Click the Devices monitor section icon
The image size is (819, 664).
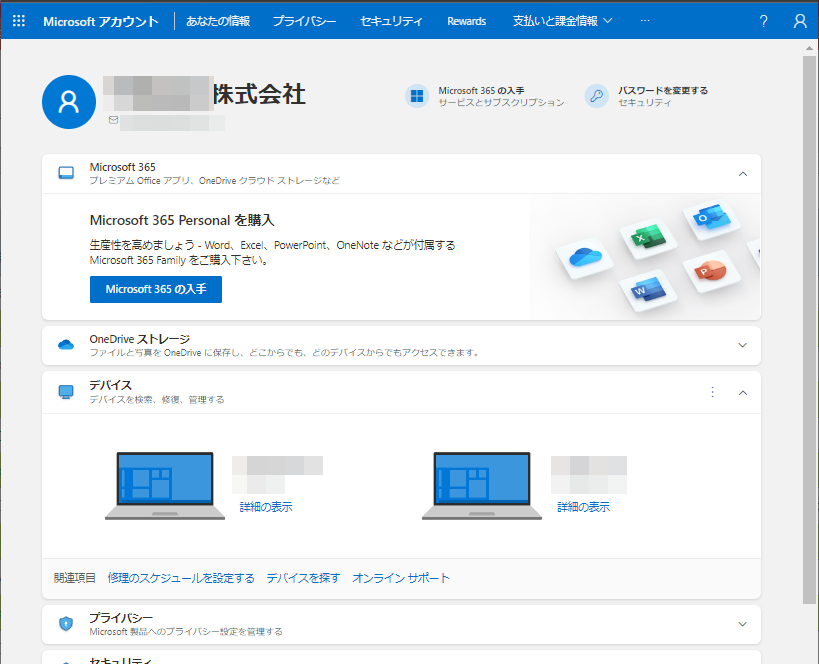(66, 392)
